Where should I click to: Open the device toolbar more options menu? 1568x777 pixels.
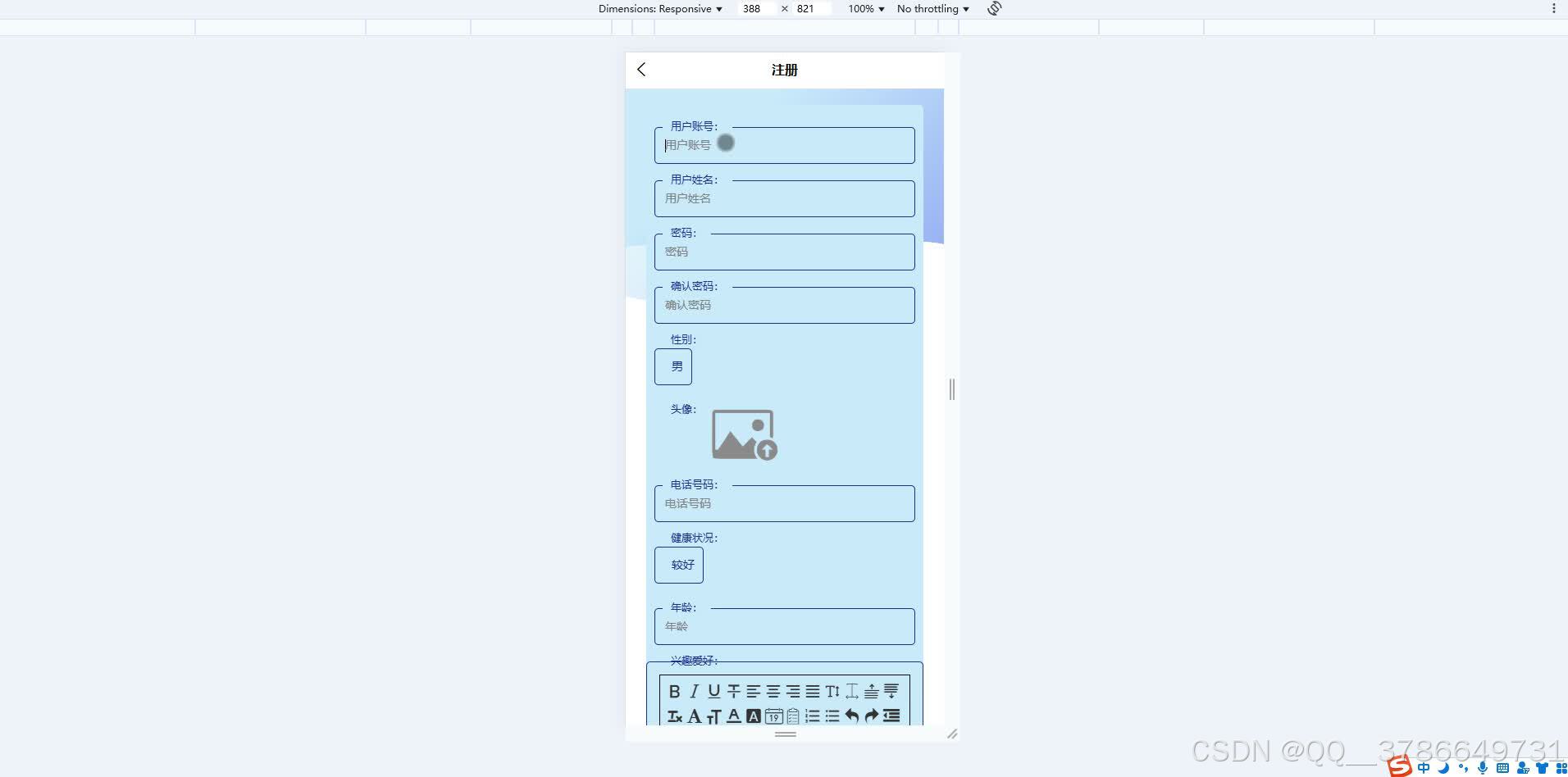[x=1553, y=8]
